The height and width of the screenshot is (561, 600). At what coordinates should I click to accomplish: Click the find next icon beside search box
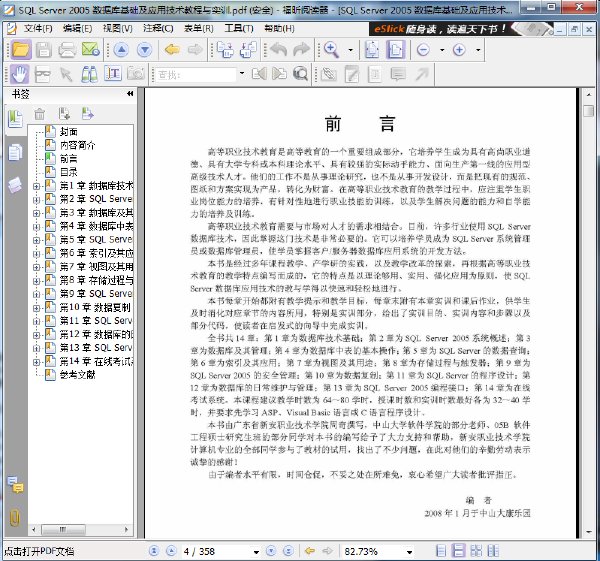click(x=279, y=73)
